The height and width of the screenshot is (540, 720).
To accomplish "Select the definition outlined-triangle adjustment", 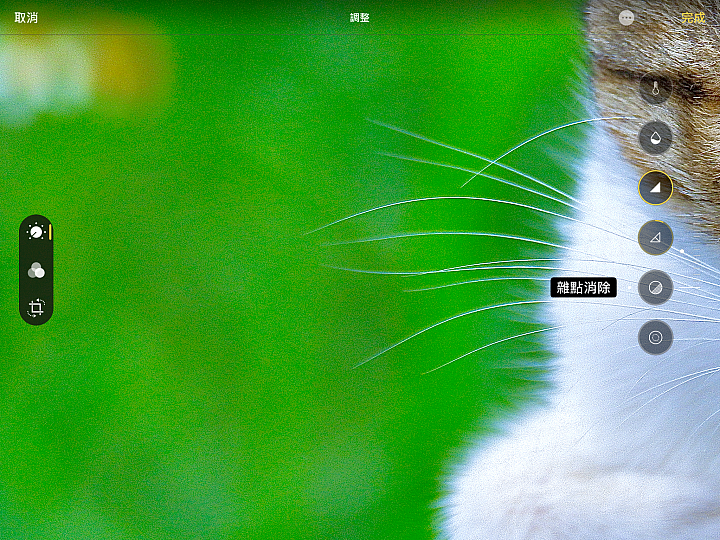I will [655, 237].
